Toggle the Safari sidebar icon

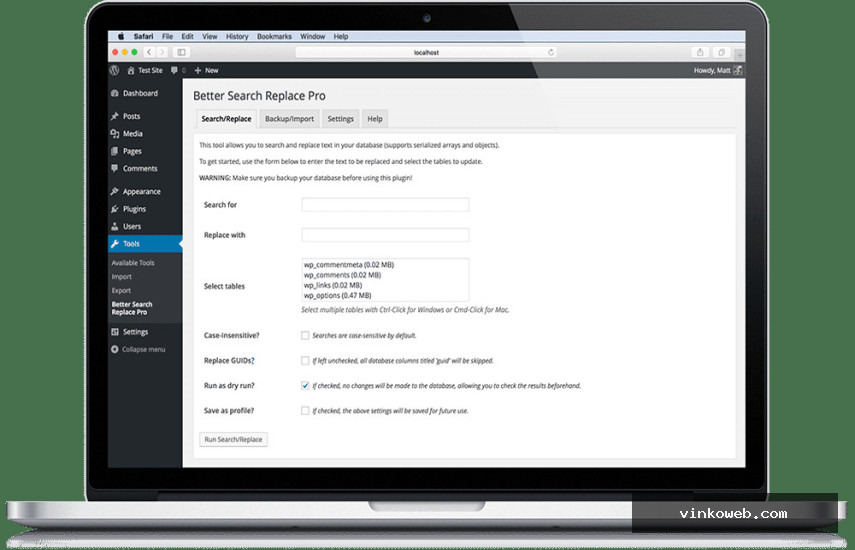tap(182, 52)
